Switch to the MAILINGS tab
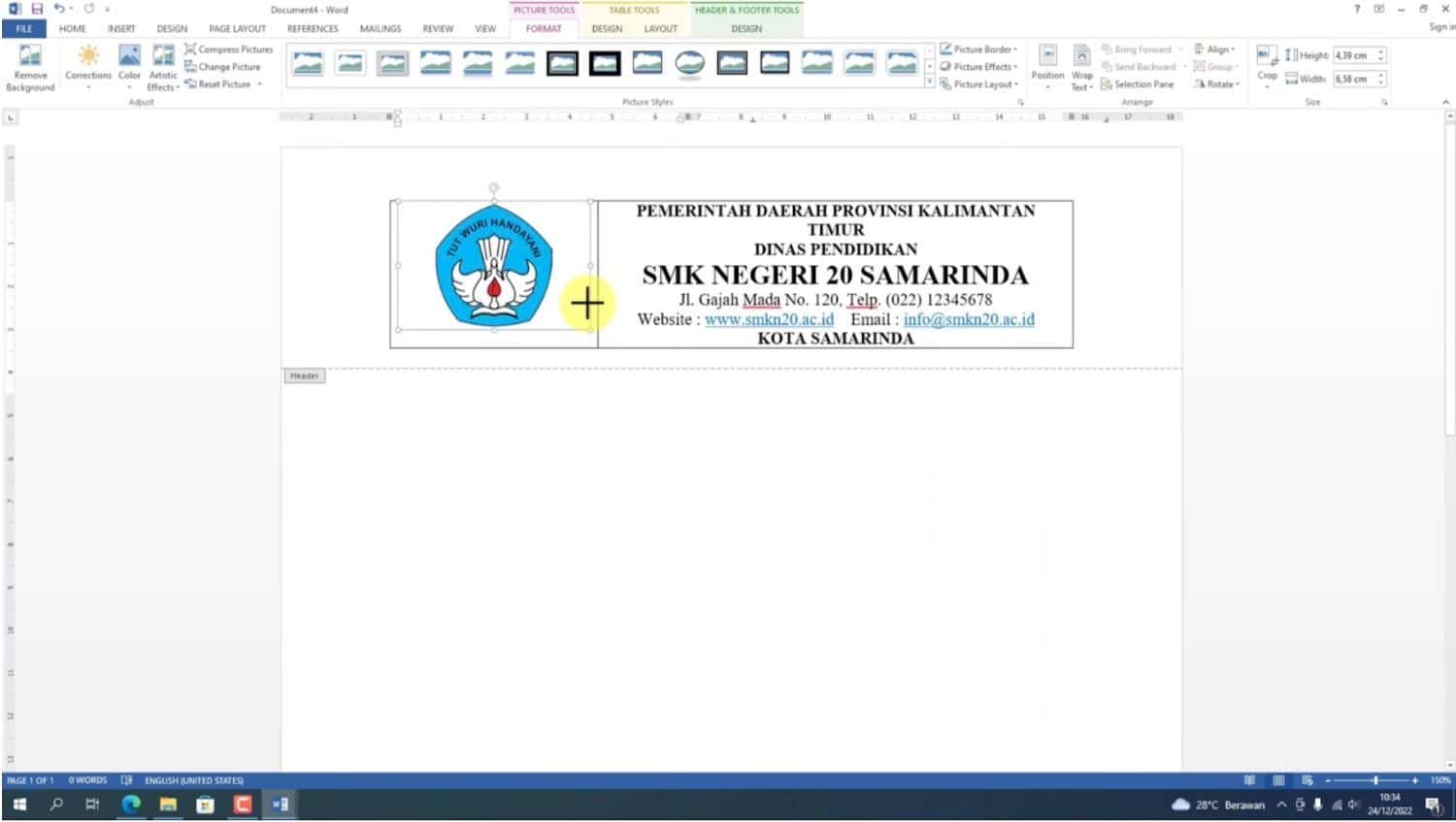Viewport: 1456px width, 822px height. click(381, 29)
